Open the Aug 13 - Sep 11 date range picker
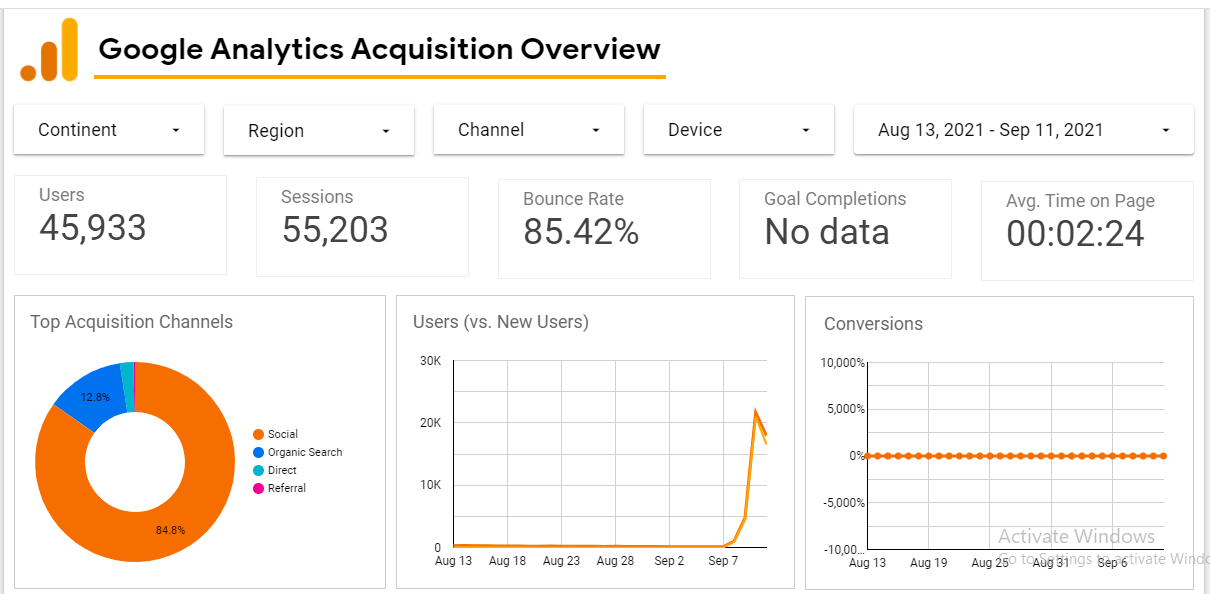Screen dimensions: 1210x594 click(1023, 130)
